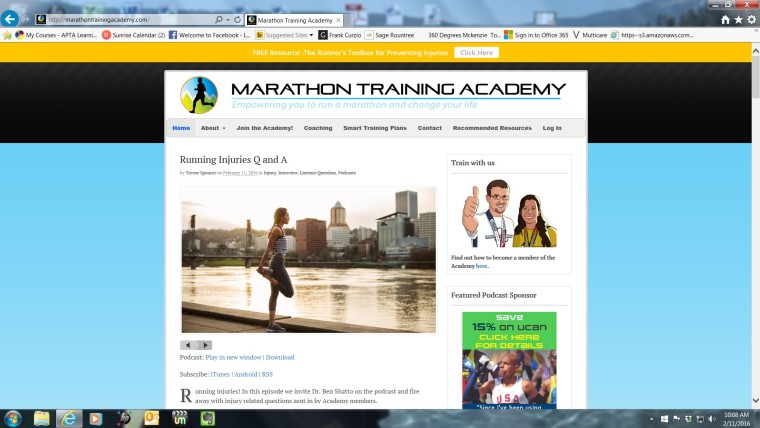760x428 pixels.
Task: Expand the Suggested Sites dropdown arrow
Action: click(311, 35)
